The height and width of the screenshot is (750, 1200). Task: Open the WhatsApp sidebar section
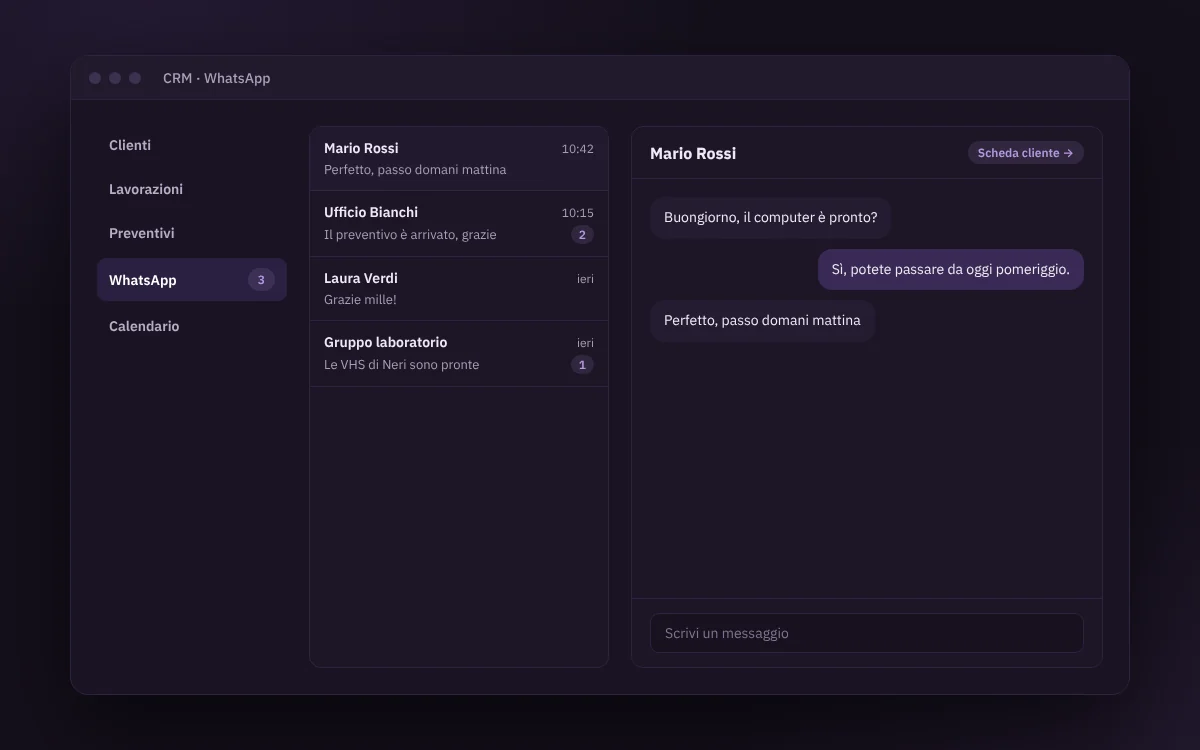click(x=191, y=280)
